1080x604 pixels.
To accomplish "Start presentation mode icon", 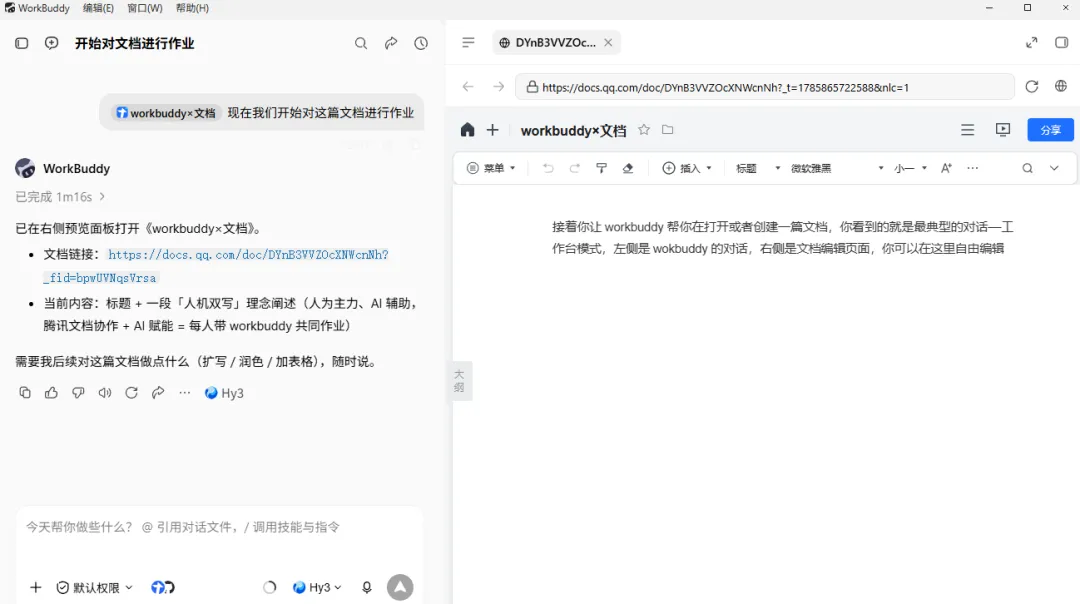I will [1003, 129].
